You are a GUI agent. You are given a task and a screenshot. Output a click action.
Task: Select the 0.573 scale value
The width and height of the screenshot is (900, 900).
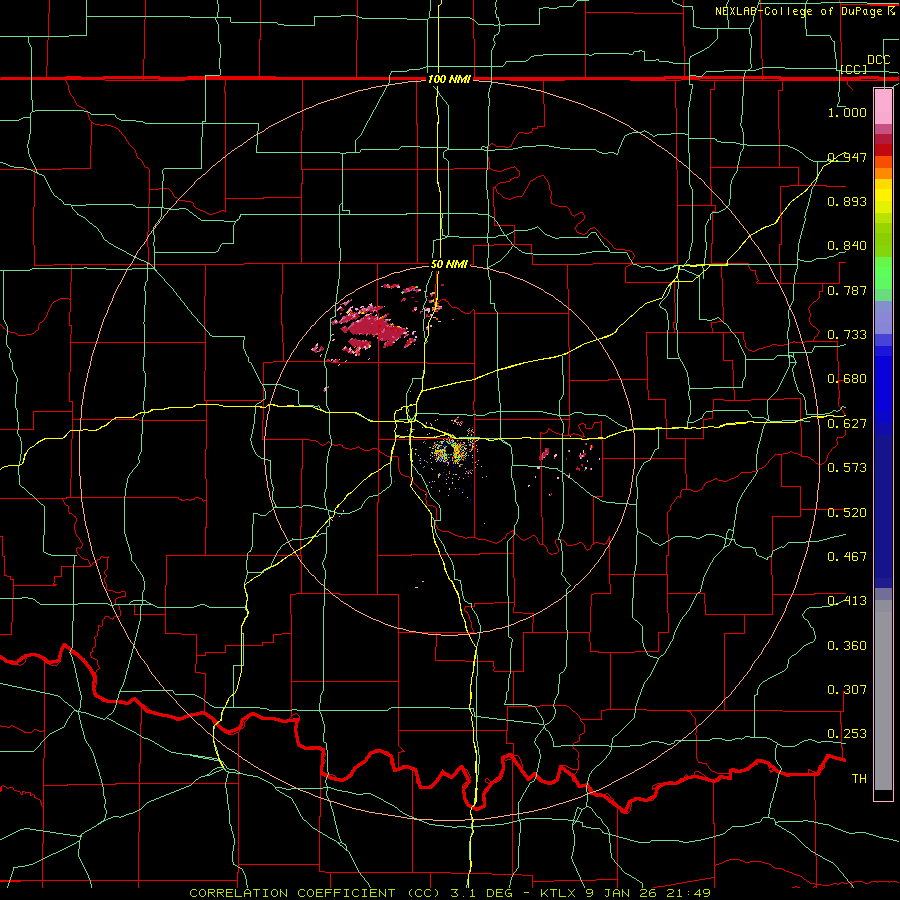point(847,468)
